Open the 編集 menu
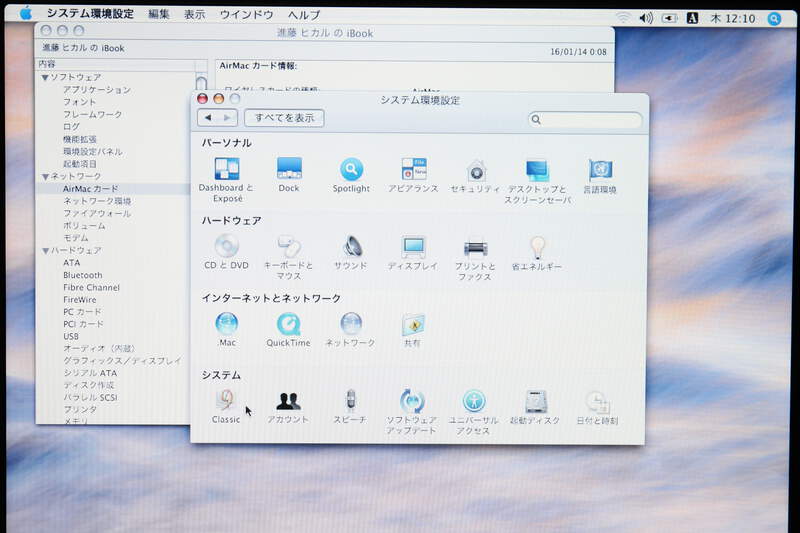This screenshot has height=533, width=800. click(x=159, y=14)
